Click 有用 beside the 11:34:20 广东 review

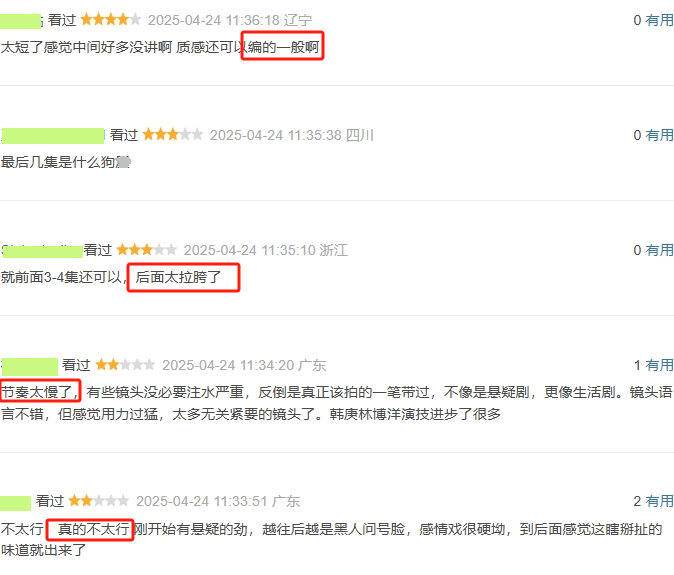(659, 365)
